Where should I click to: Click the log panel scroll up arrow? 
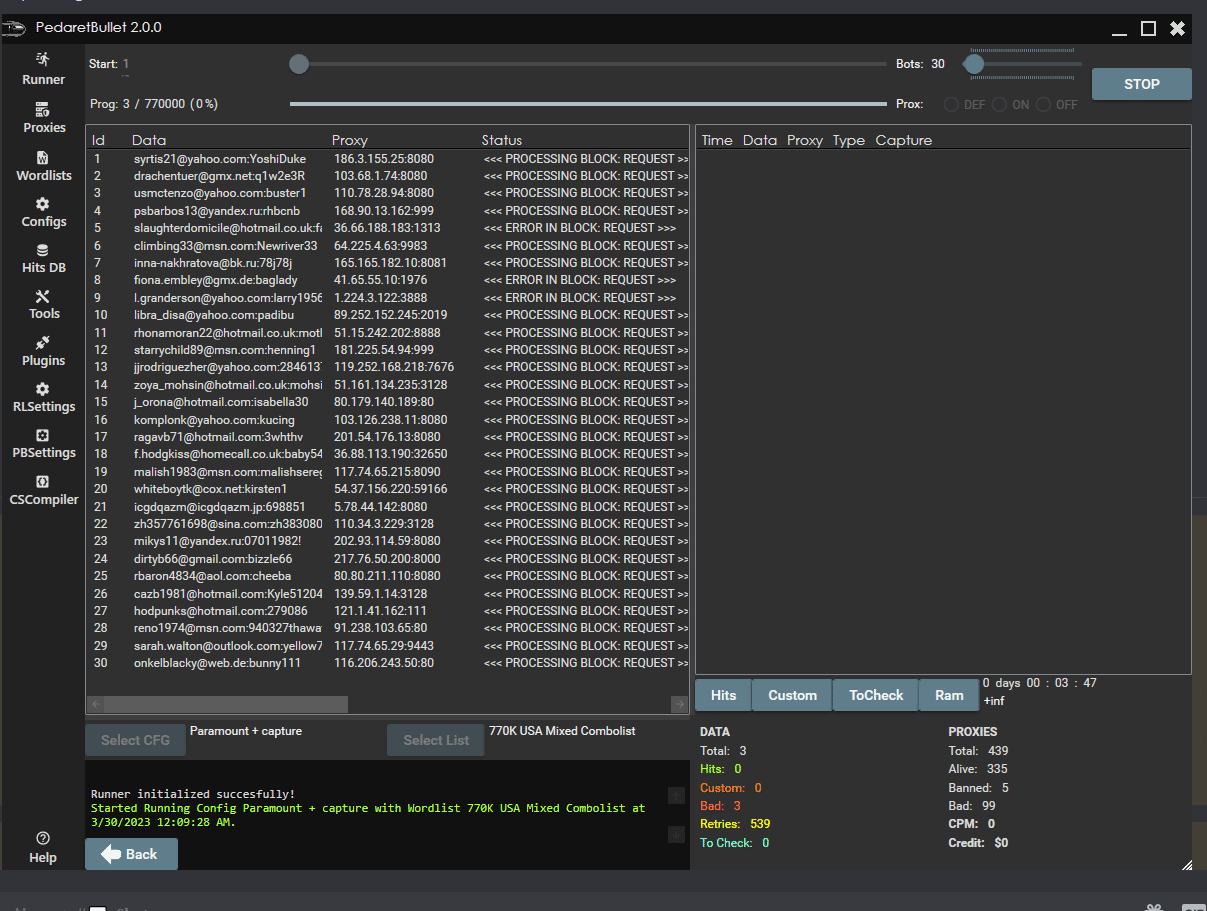(676, 796)
